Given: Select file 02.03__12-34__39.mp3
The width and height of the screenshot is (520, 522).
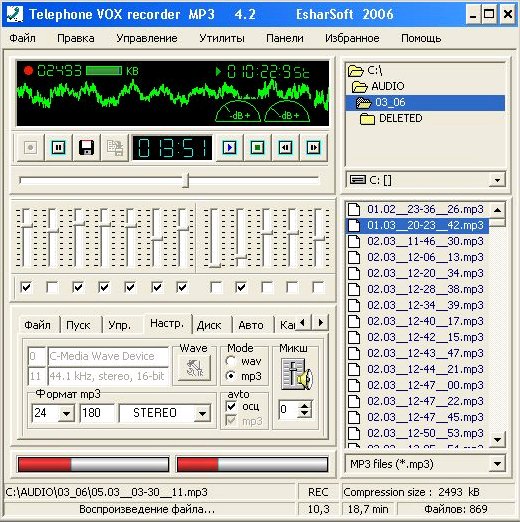Looking at the screenshot, I should click(x=418, y=305).
